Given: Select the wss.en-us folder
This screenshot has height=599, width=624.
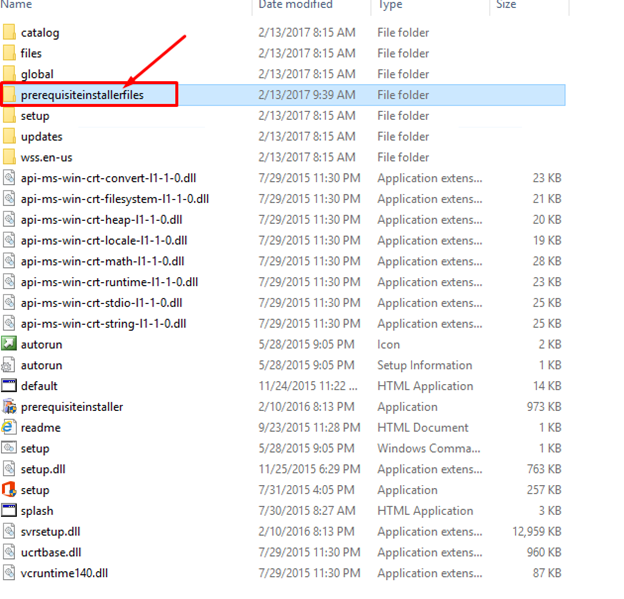Looking at the screenshot, I should (x=46, y=157).
